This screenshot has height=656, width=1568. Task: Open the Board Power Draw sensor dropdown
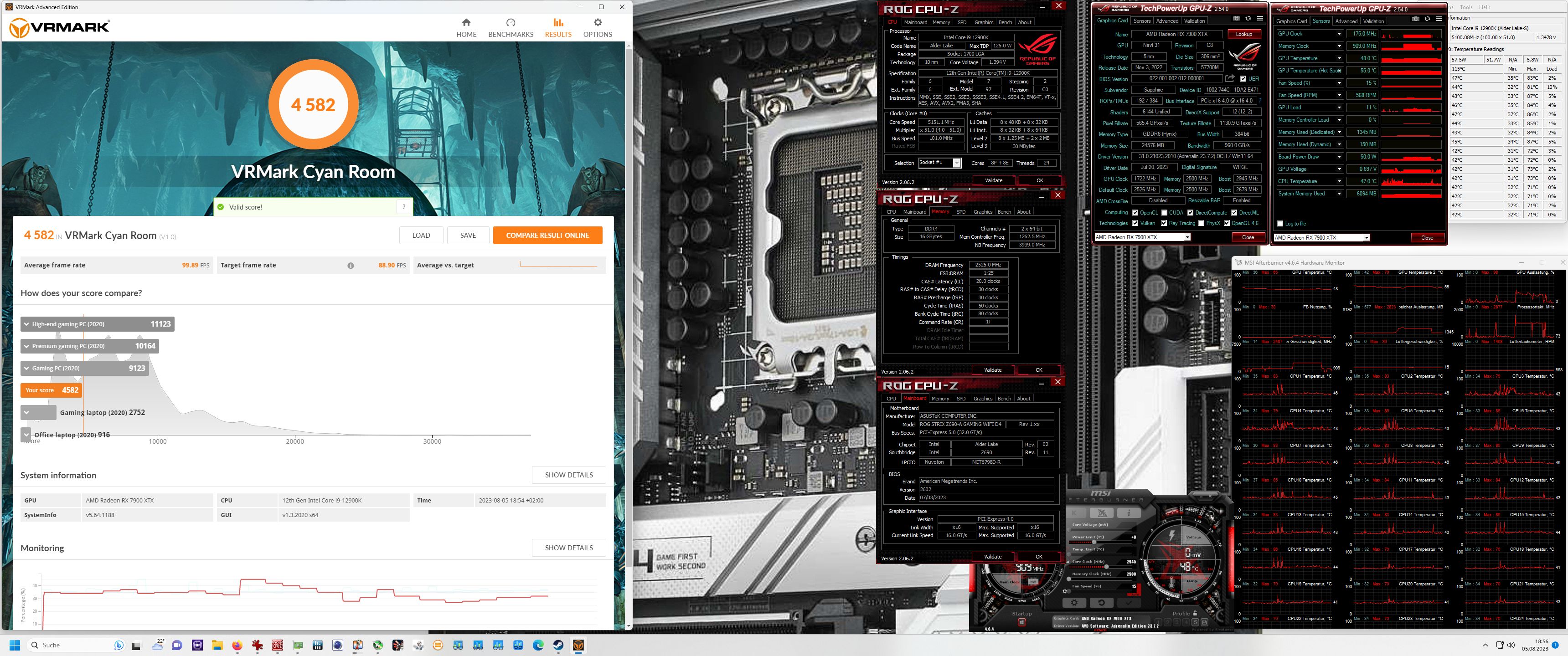click(1339, 156)
